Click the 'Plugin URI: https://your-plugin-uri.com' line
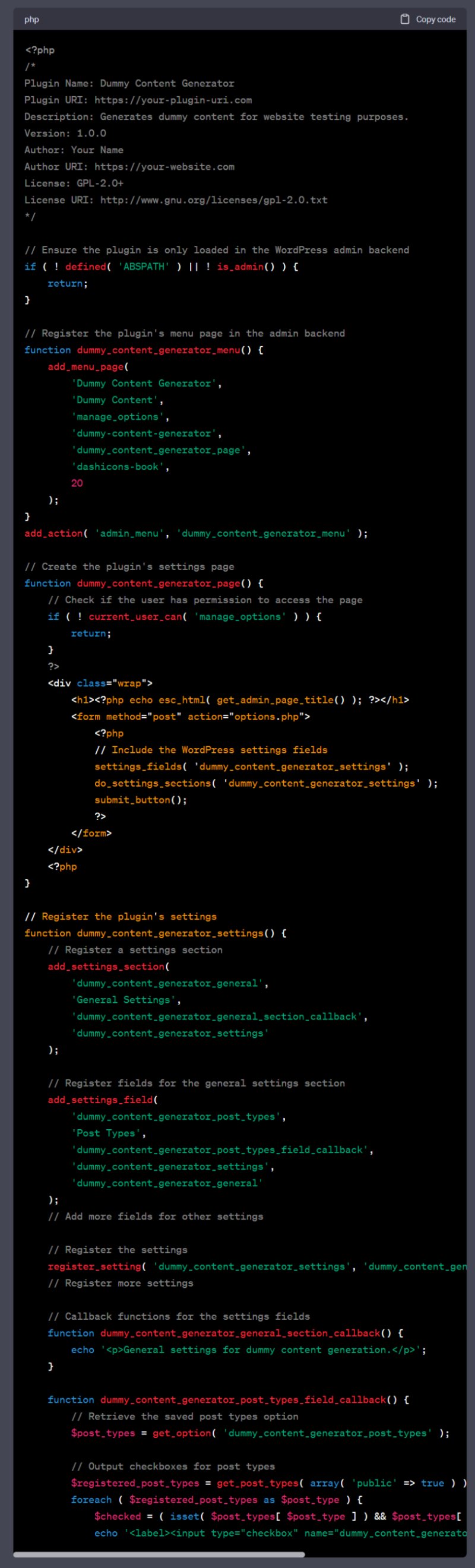Viewport: 475px width, 1568px height. (x=138, y=100)
